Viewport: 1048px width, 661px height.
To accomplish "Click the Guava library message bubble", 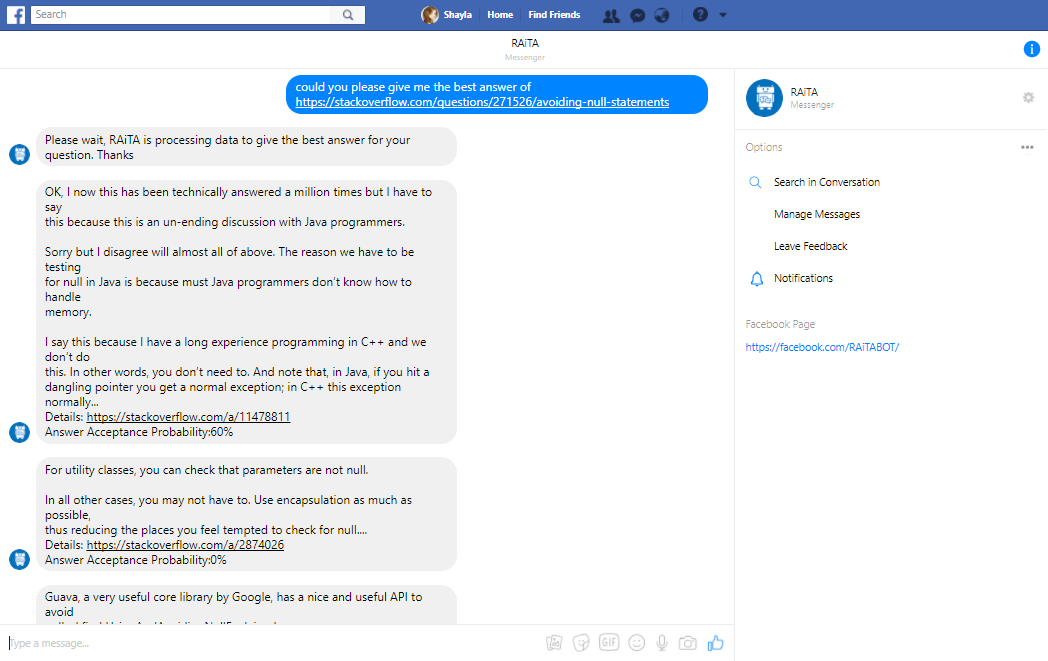I will 246,605.
